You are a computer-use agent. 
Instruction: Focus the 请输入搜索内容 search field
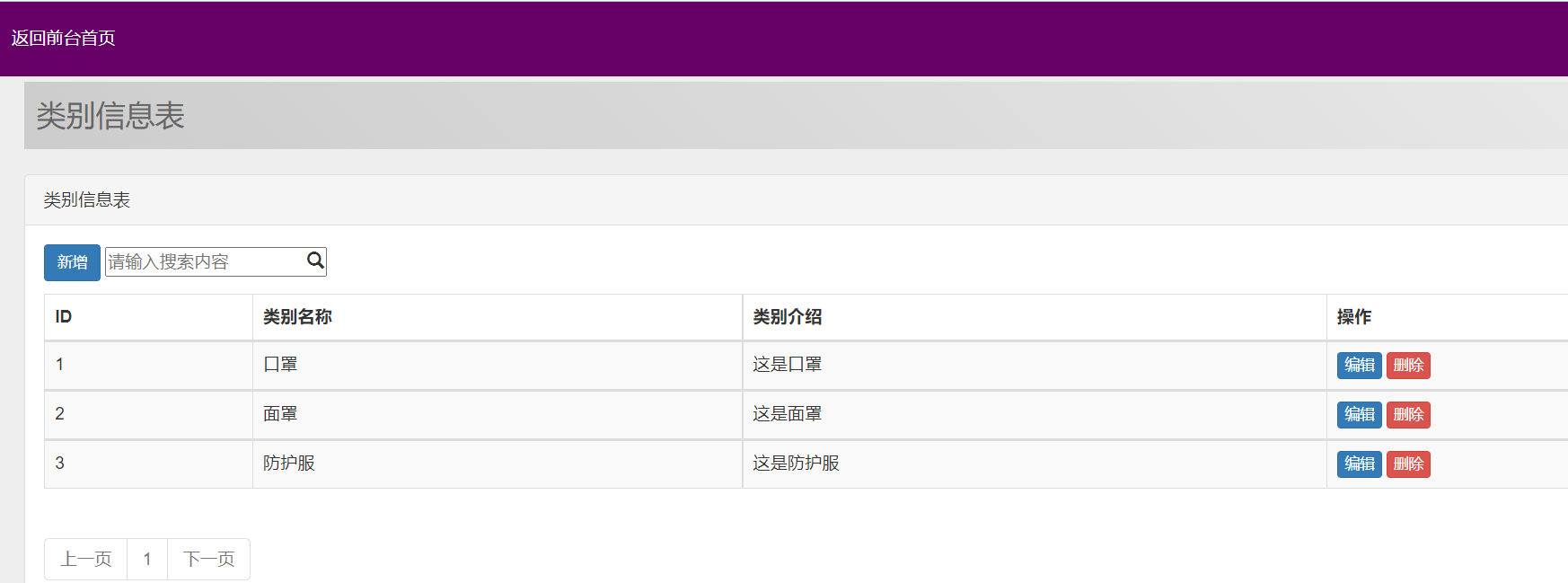[x=205, y=261]
